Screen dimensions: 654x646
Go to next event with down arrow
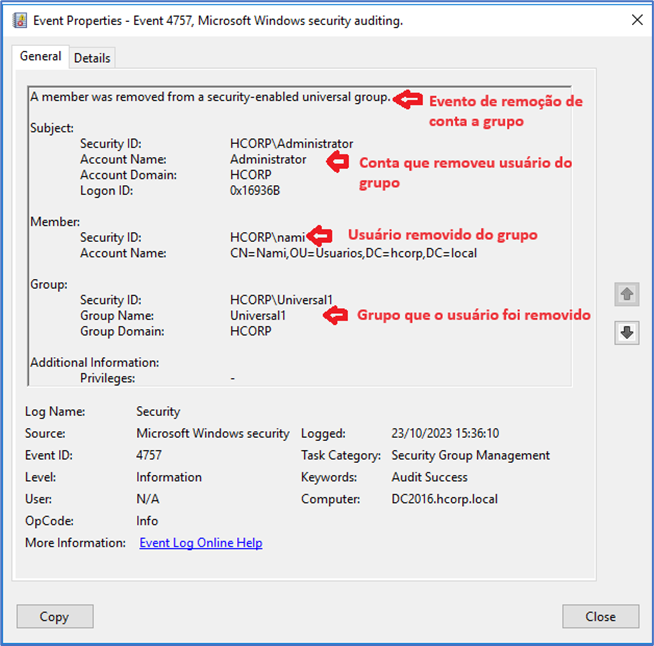[x=627, y=333]
